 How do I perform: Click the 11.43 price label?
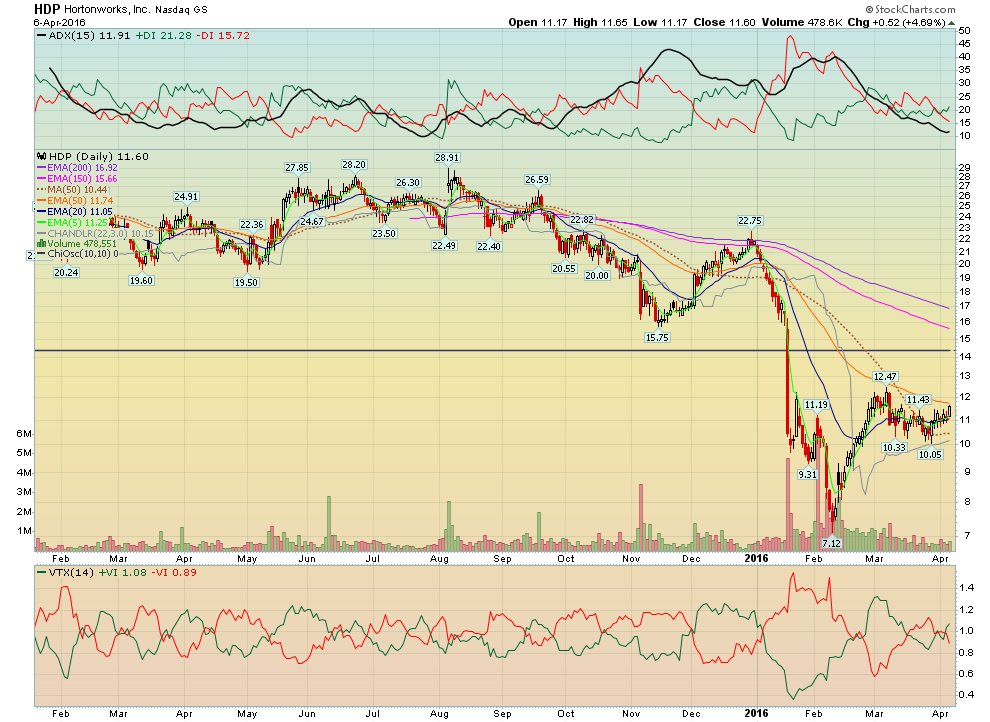(918, 399)
